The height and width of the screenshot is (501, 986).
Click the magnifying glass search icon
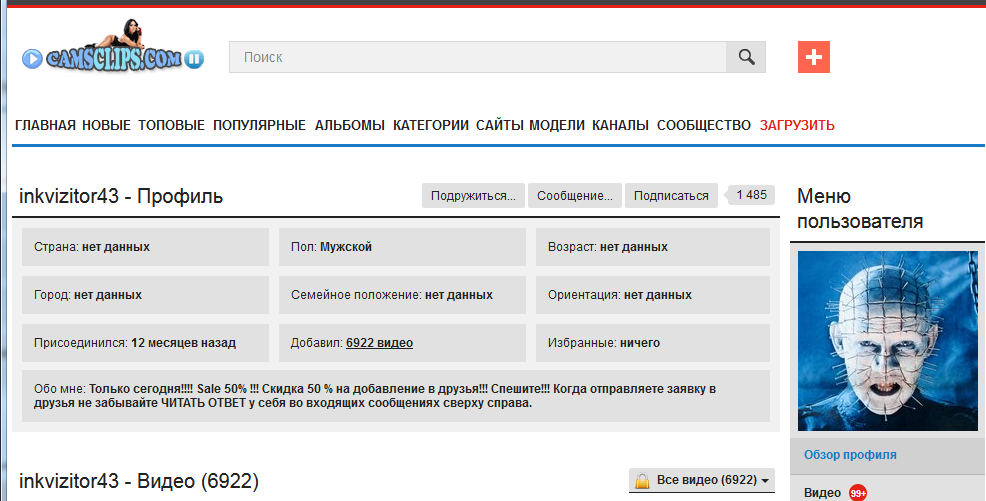[x=746, y=57]
